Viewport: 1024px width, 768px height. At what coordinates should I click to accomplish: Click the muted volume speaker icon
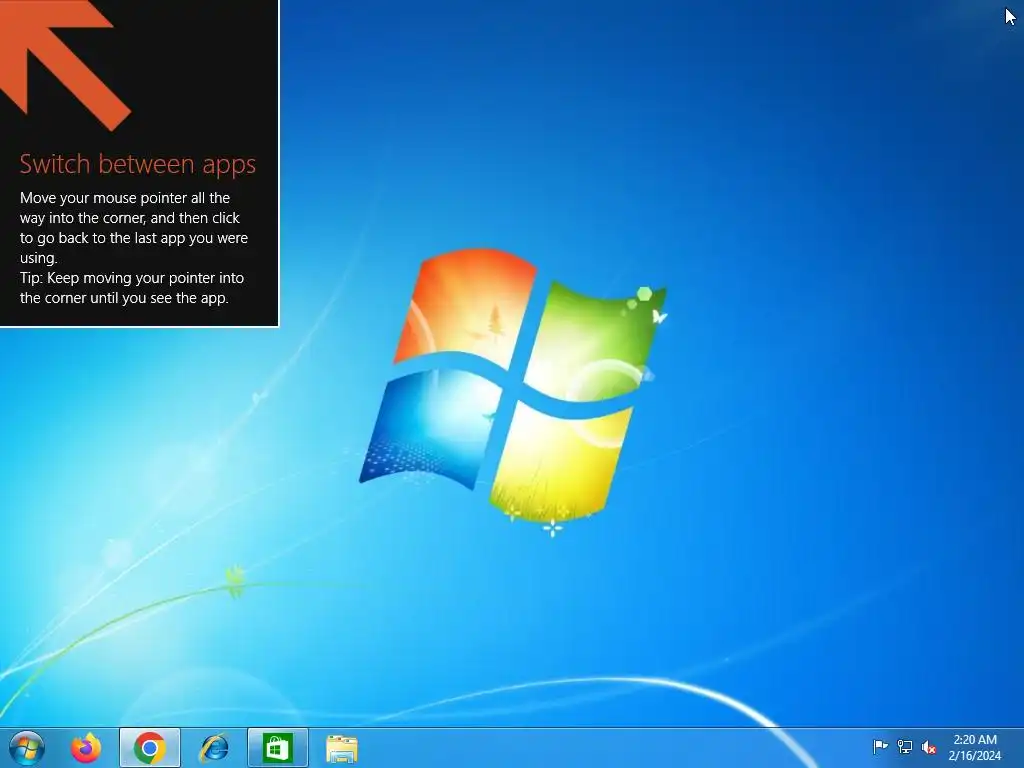click(x=929, y=746)
